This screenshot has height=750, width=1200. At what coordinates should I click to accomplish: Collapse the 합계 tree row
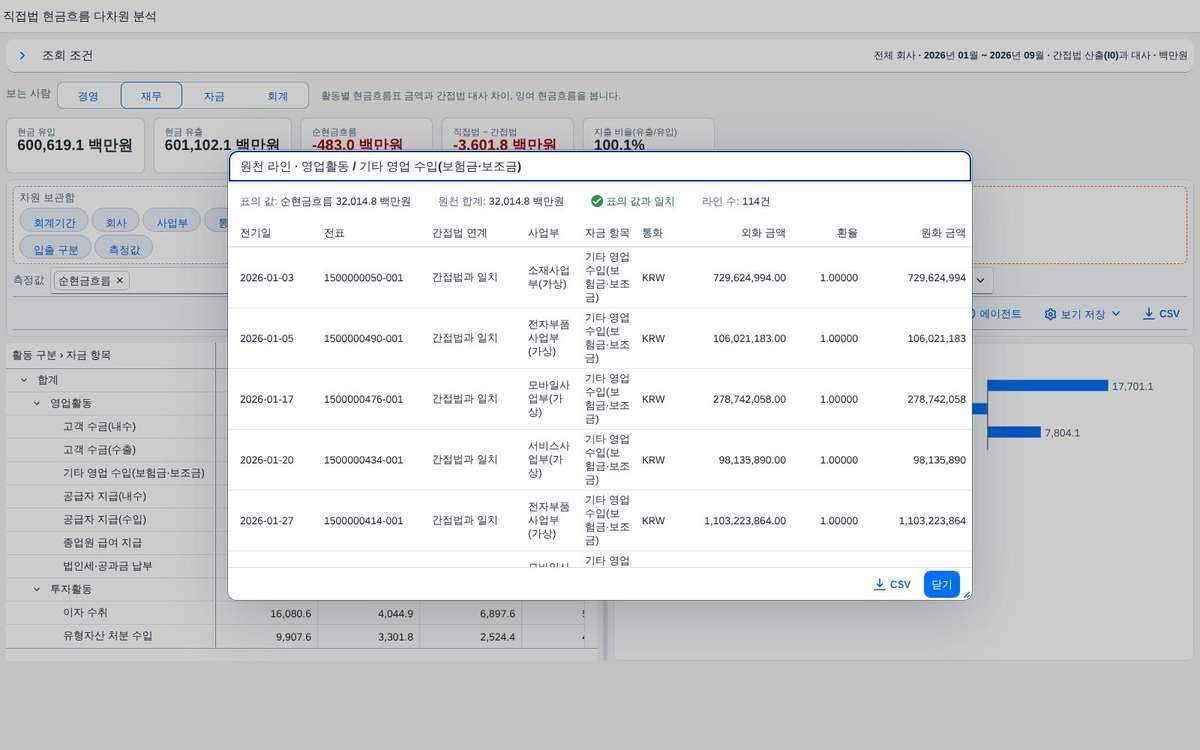tap(24, 380)
